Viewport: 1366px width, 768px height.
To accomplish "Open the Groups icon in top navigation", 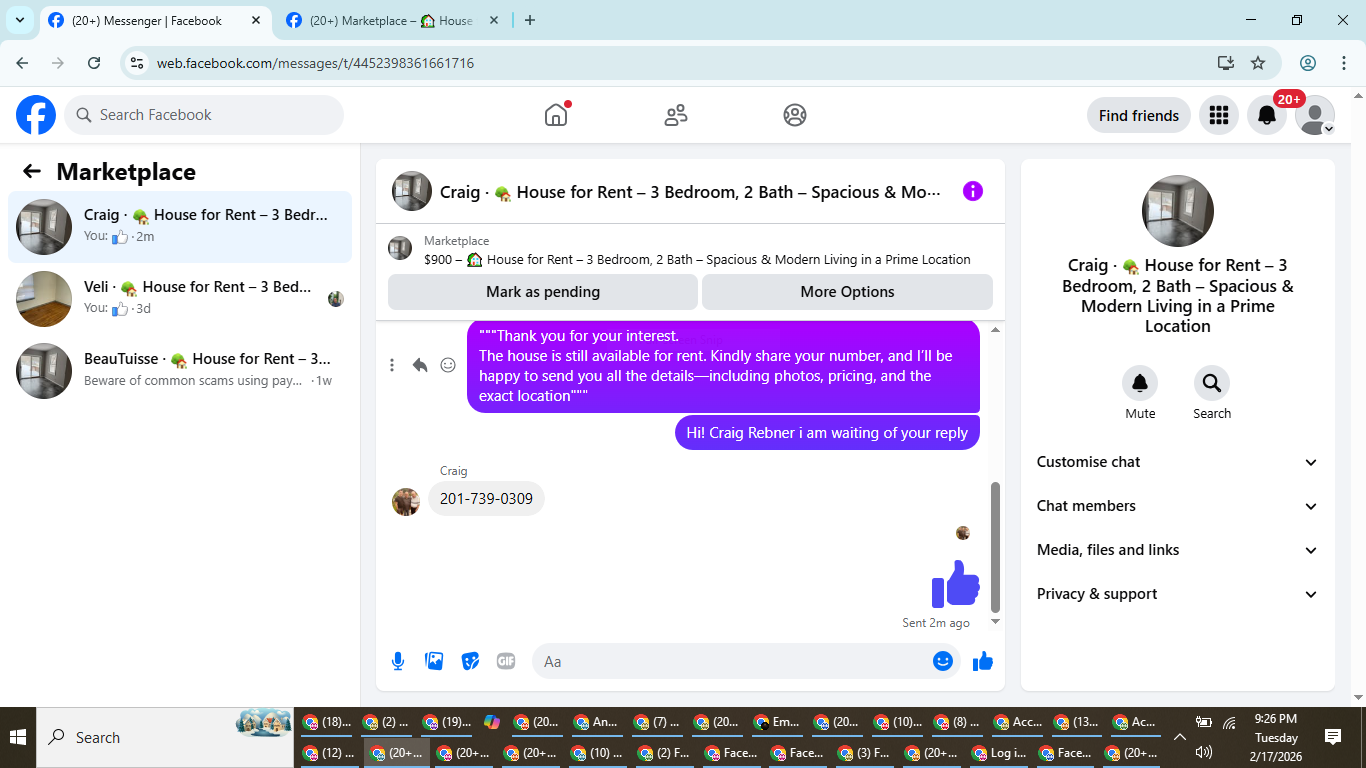I will point(795,115).
